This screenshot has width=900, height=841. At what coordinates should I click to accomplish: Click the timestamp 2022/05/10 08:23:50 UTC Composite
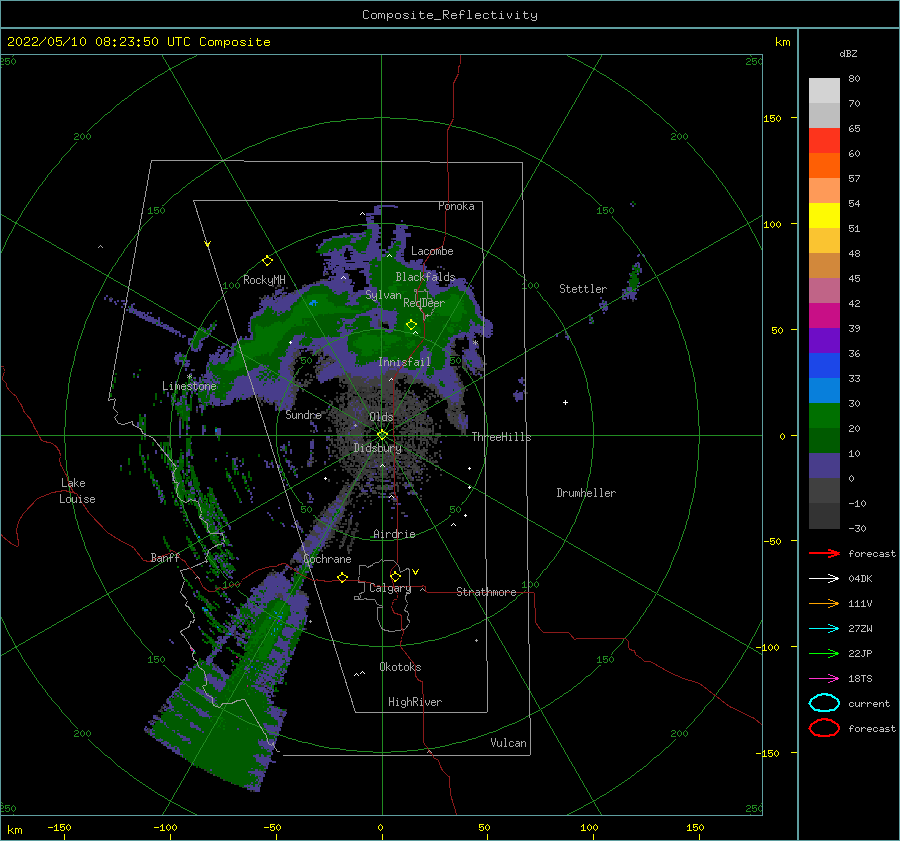(138, 42)
